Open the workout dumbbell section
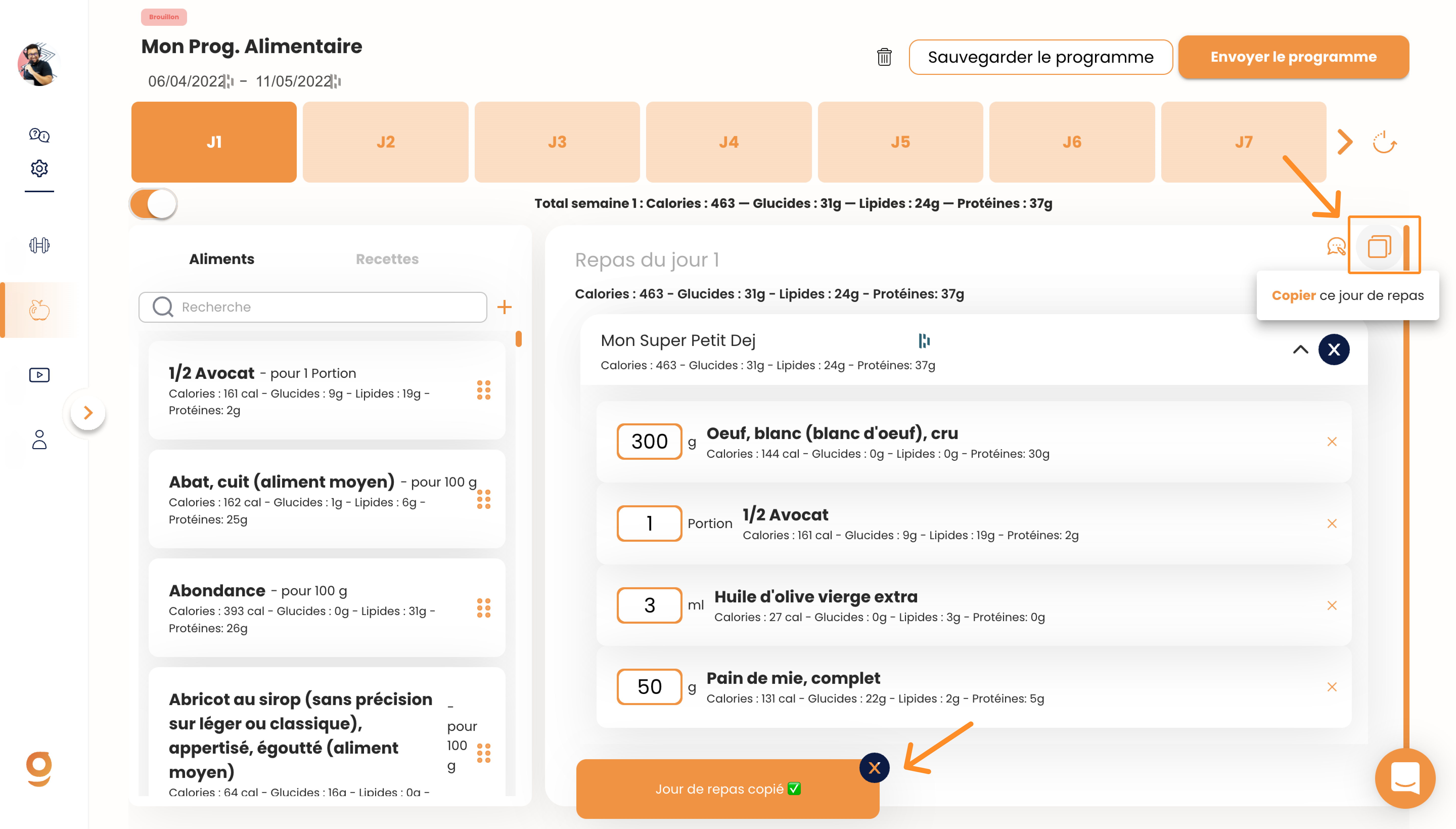This screenshot has width=1456, height=829. (39, 245)
